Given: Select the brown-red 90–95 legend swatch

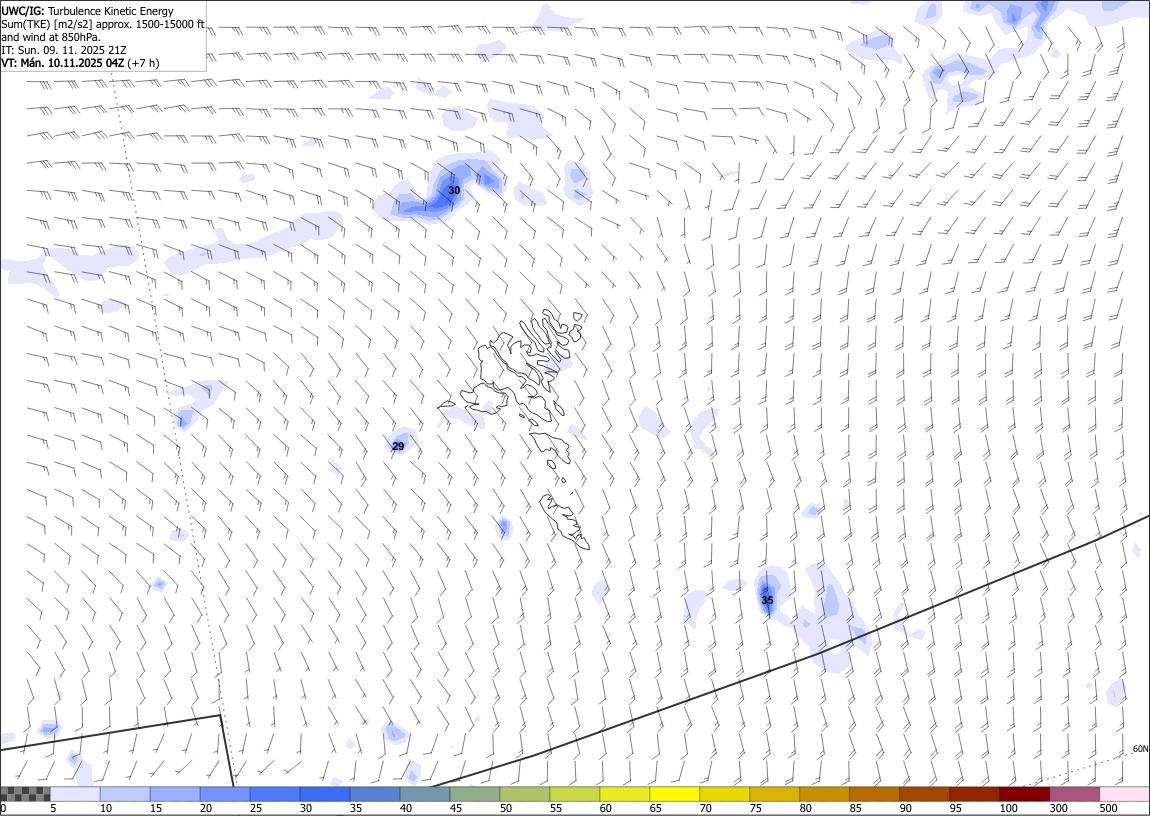Looking at the screenshot, I should click(924, 794).
